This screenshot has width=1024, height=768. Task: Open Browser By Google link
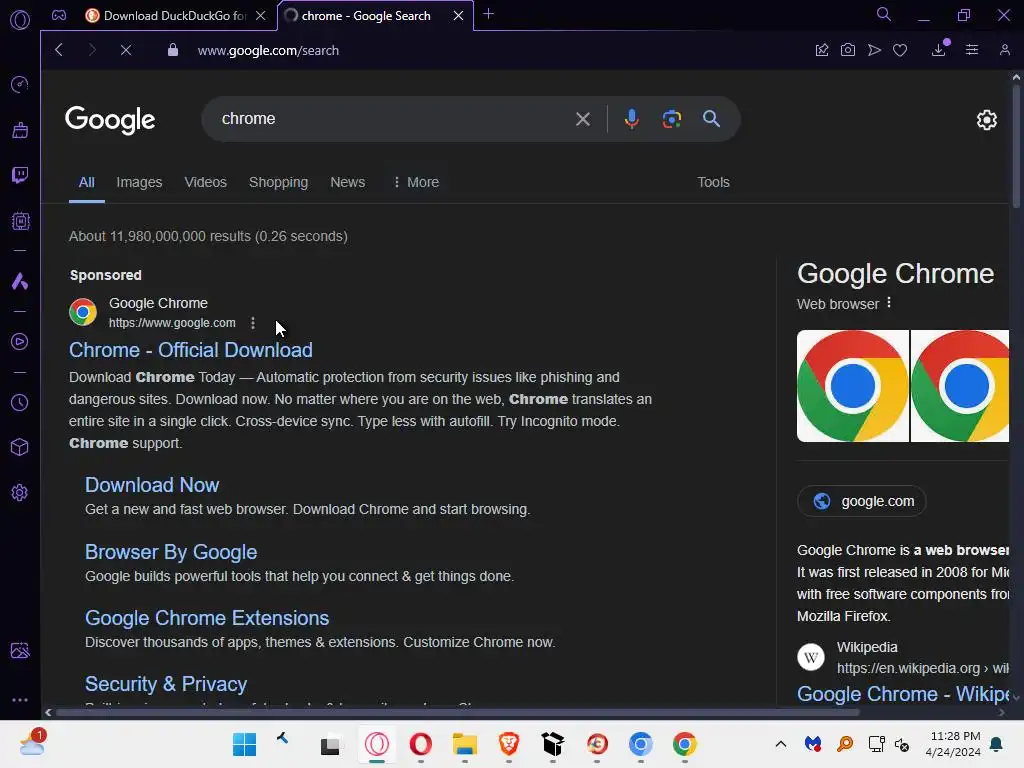(x=171, y=552)
